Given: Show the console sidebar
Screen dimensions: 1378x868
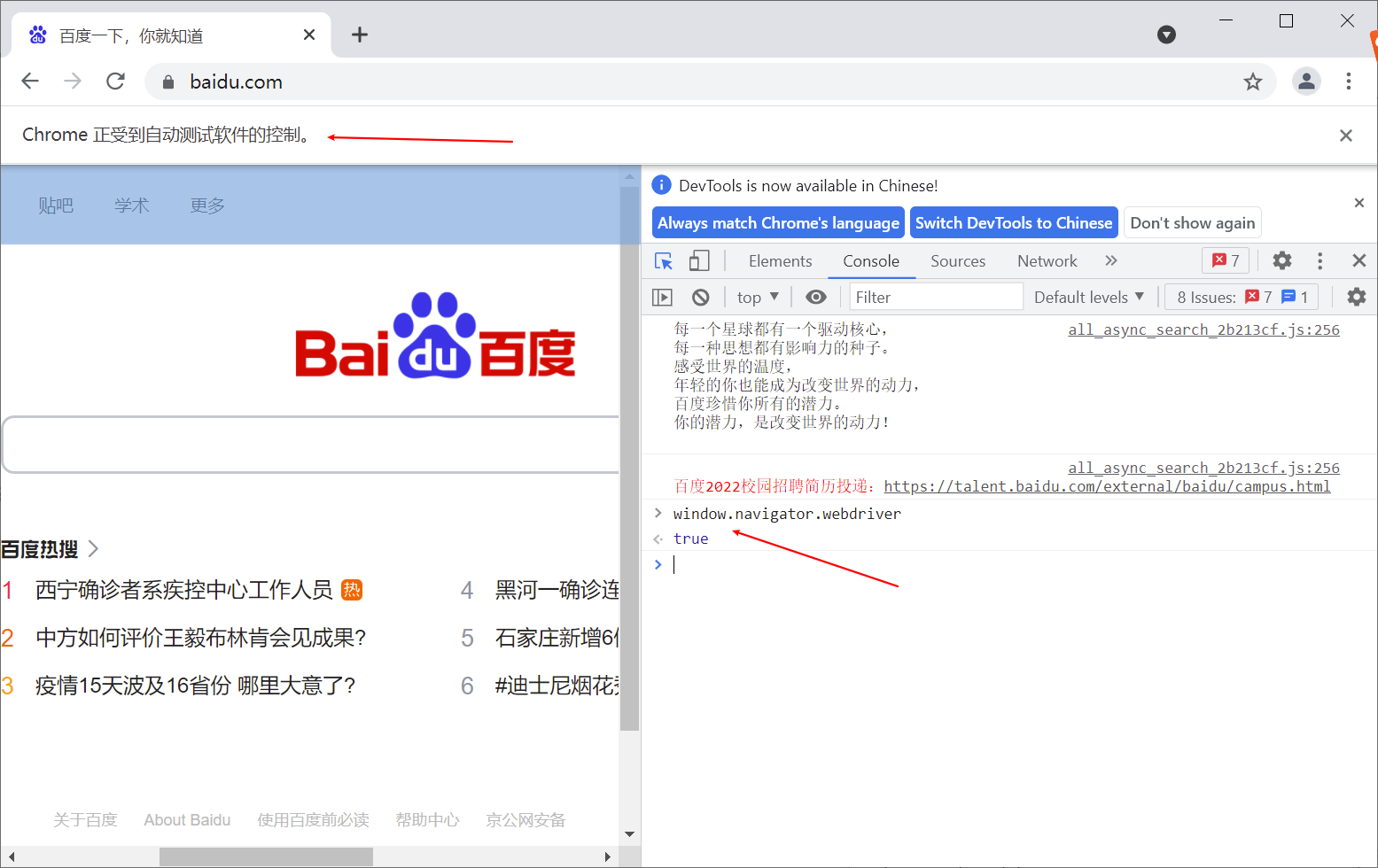Looking at the screenshot, I should [x=662, y=297].
